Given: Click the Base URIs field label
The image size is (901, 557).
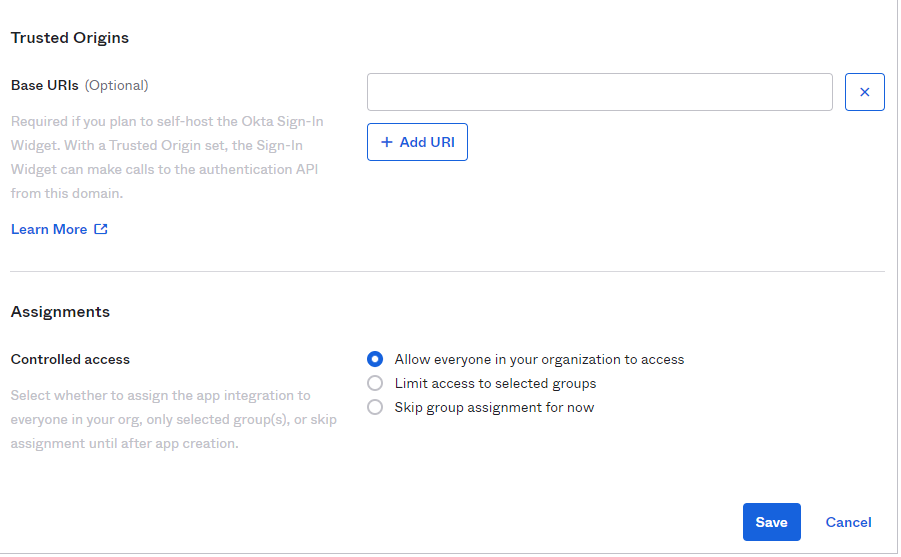Looking at the screenshot, I should tap(45, 86).
